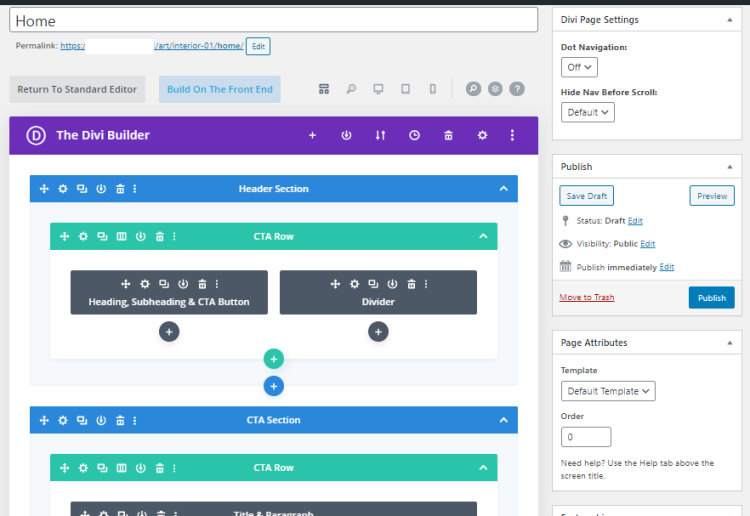This screenshot has height=516, width=750.
Task: Open settings gear of Divider module
Action: [354, 284]
